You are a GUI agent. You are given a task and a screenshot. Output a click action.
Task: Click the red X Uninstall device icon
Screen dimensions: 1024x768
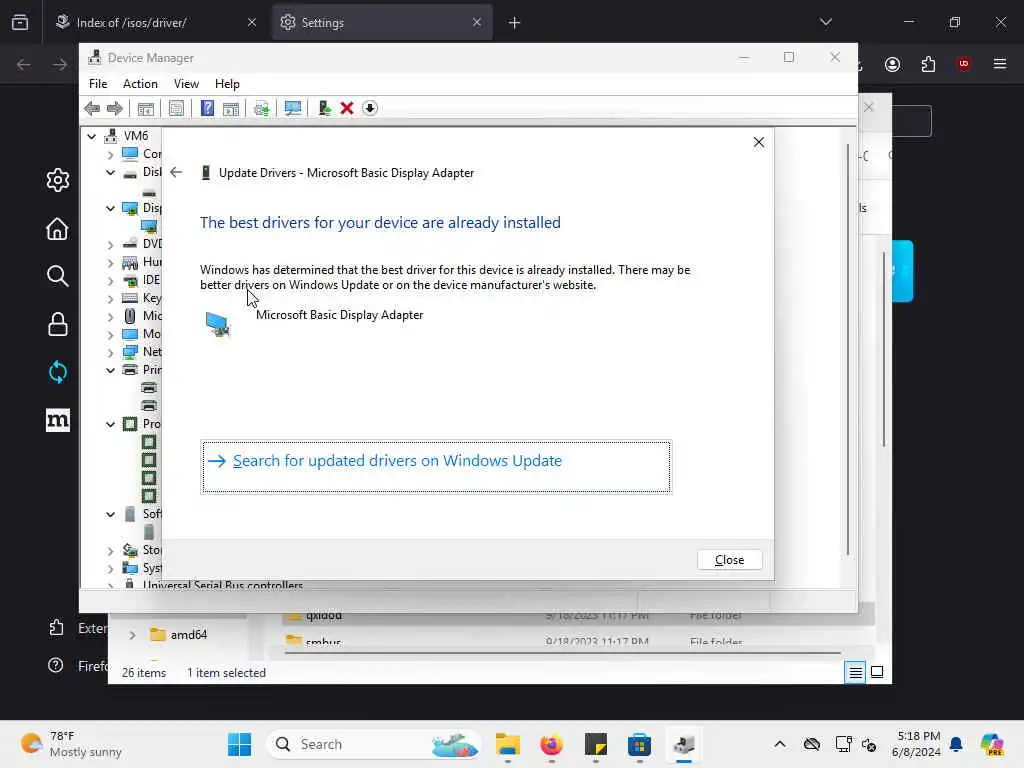347,108
